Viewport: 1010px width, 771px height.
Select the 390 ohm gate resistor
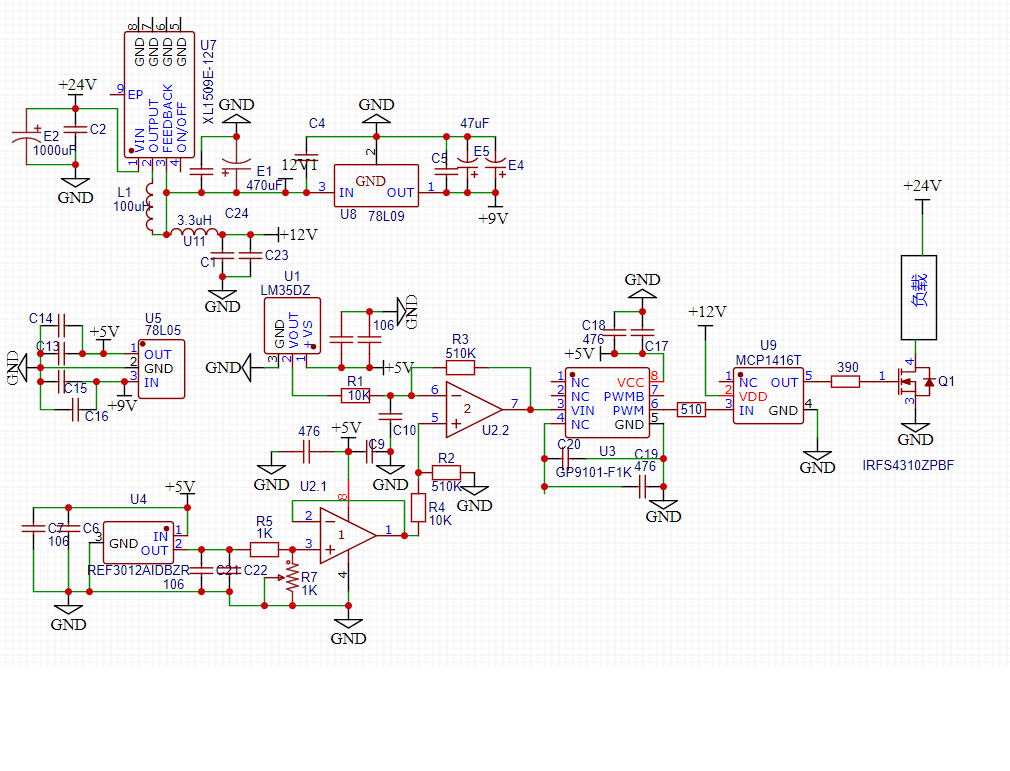[x=846, y=381]
